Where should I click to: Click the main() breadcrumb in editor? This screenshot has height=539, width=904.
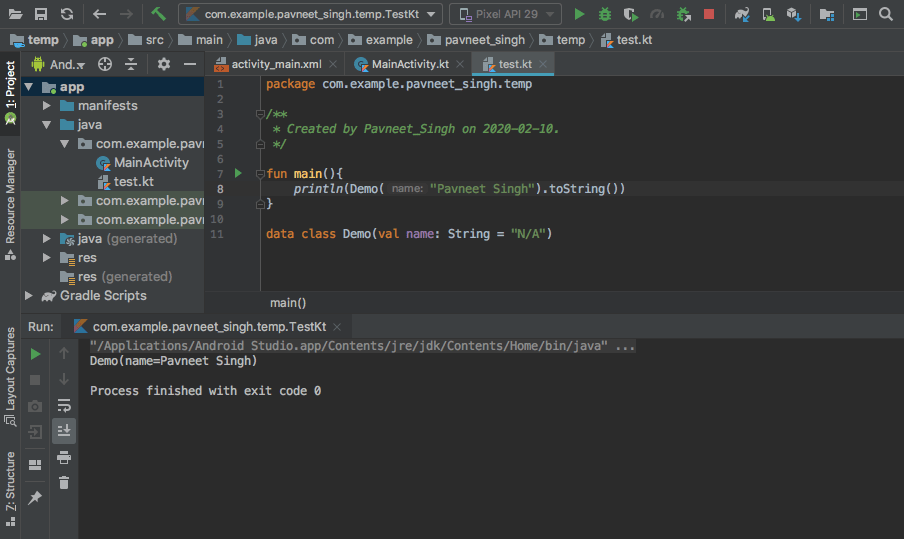[x=288, y=303]
